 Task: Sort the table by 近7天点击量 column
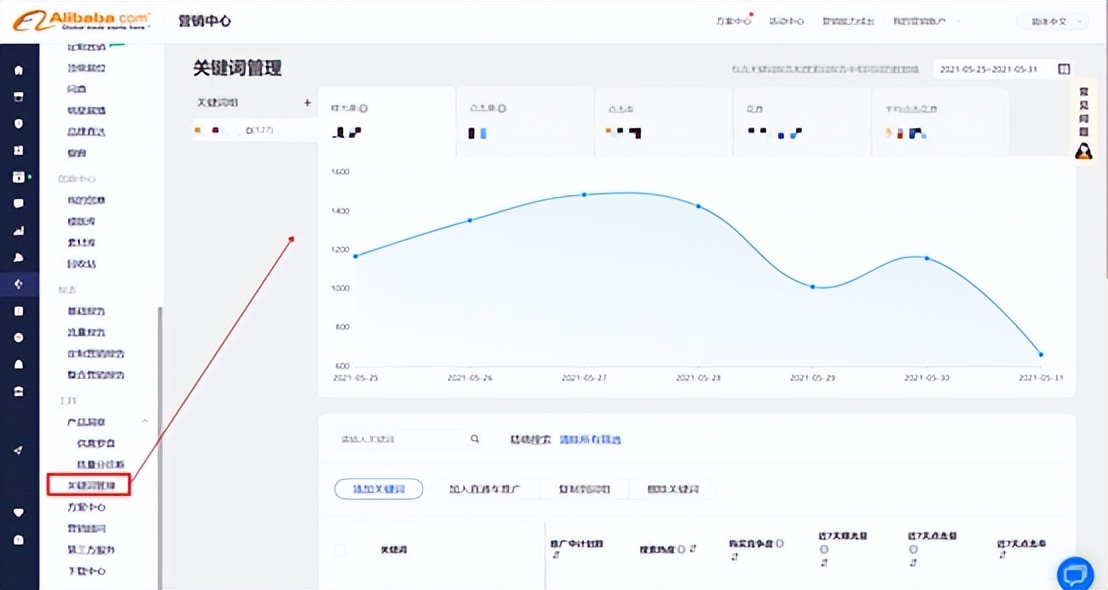(x=913, y=562)
